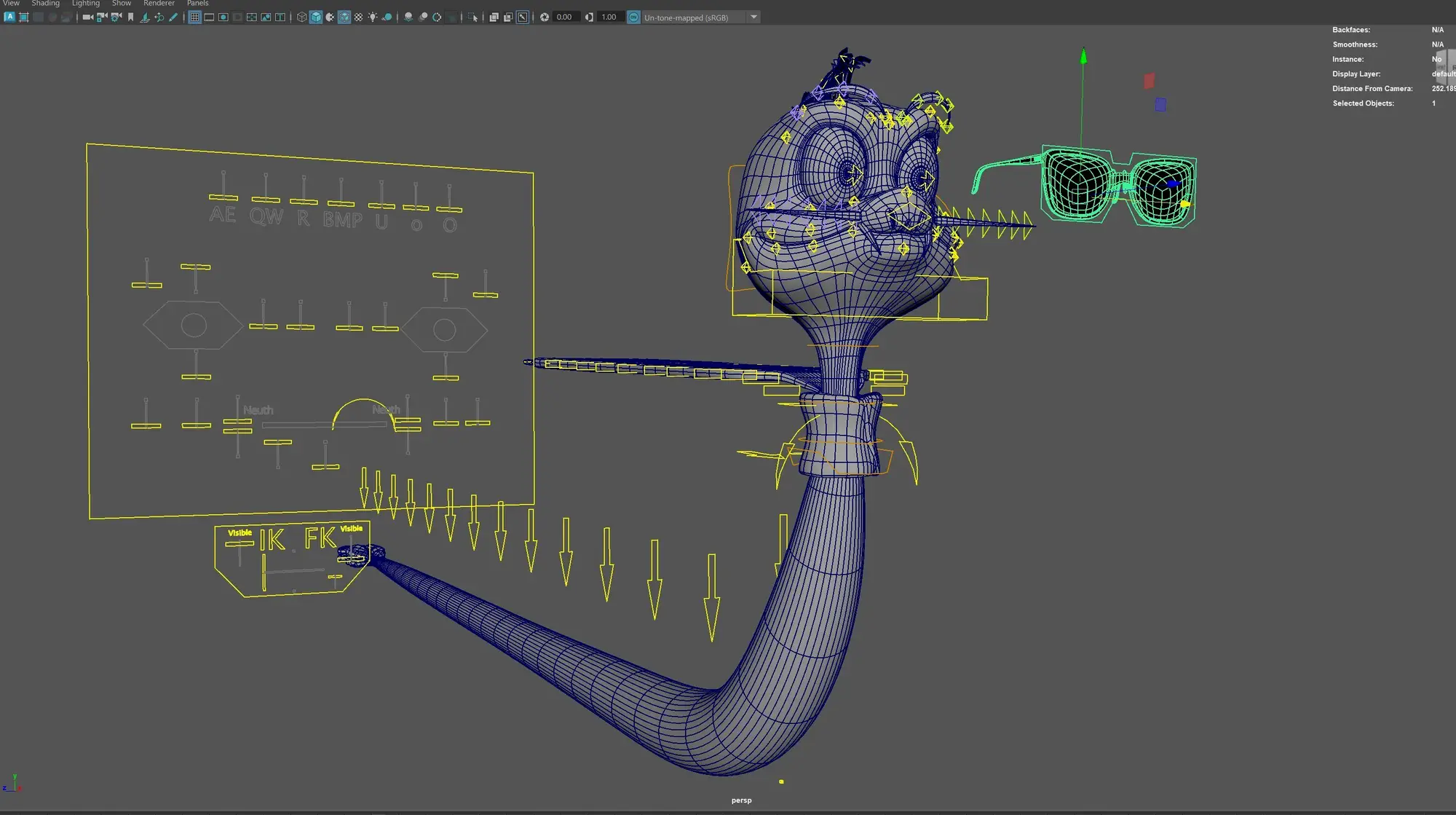Click the Bookmarks icon in panel toolbar
Image resolution: width=1456 pixels, height=815 pixels.
(x=131, y=17)
